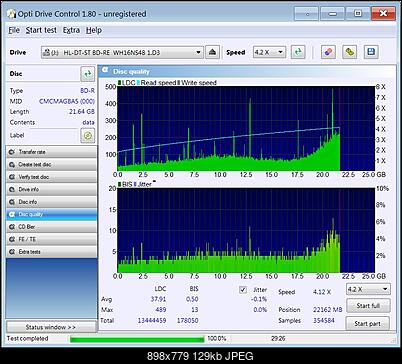Click the Jitter value -0.1%
Screen dimensions: 402x364
259,299
